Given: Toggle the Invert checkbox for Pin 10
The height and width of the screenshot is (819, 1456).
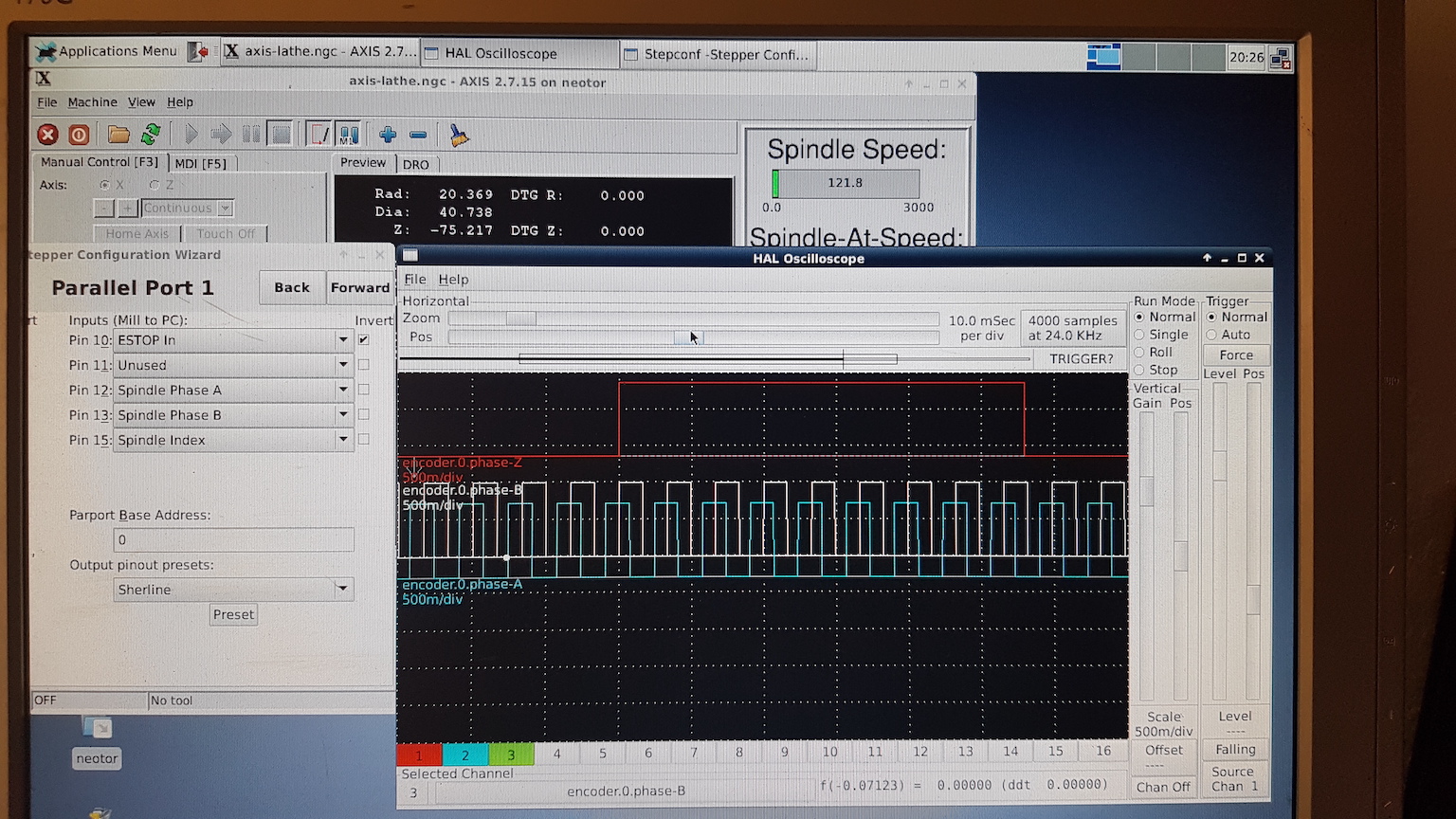Looking at the screenshot, I should tap(364, 339).
